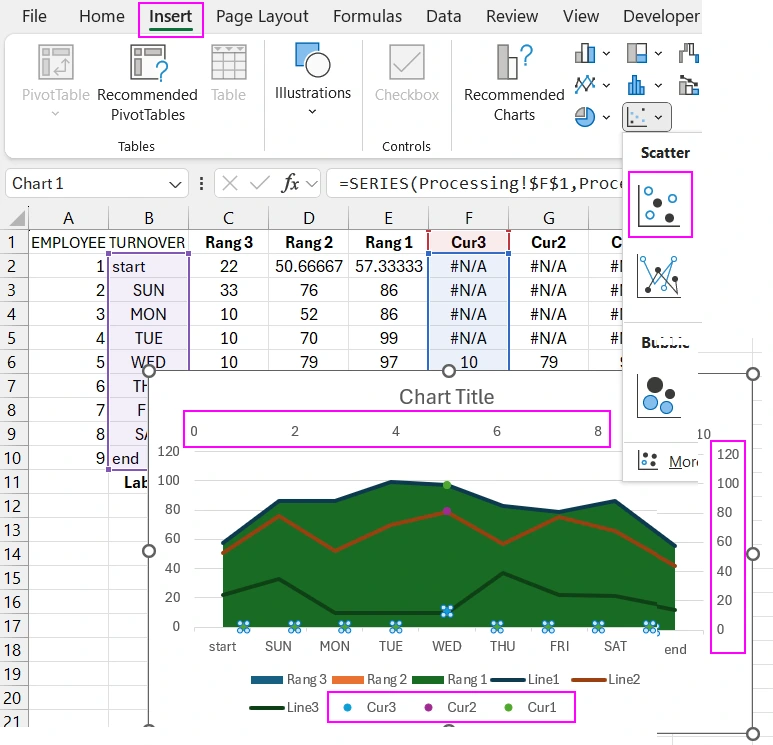
Task: Pick the Bubble chart option
Action: click(659, 394)
